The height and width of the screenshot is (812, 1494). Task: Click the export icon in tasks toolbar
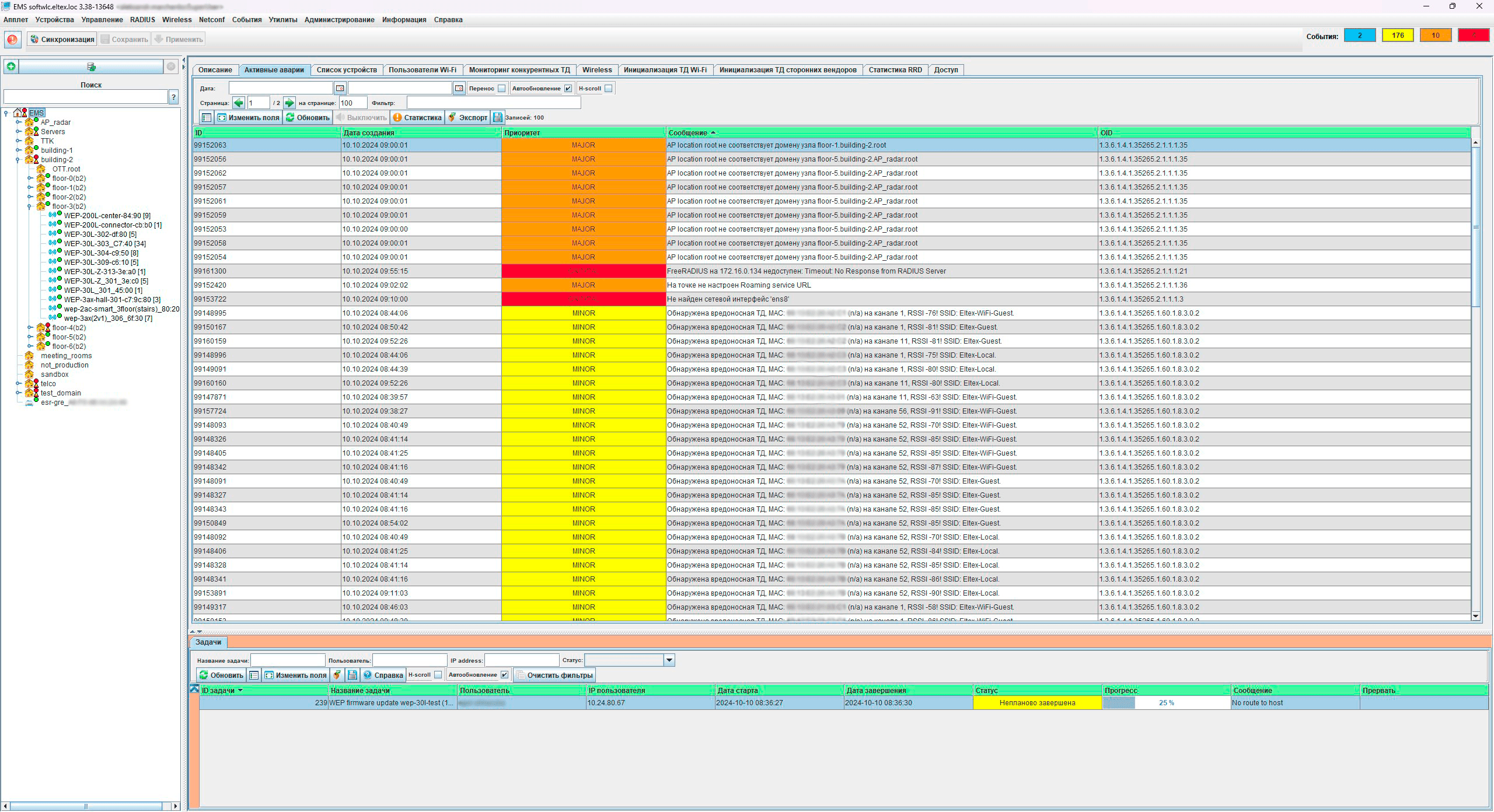coord(337,675)
